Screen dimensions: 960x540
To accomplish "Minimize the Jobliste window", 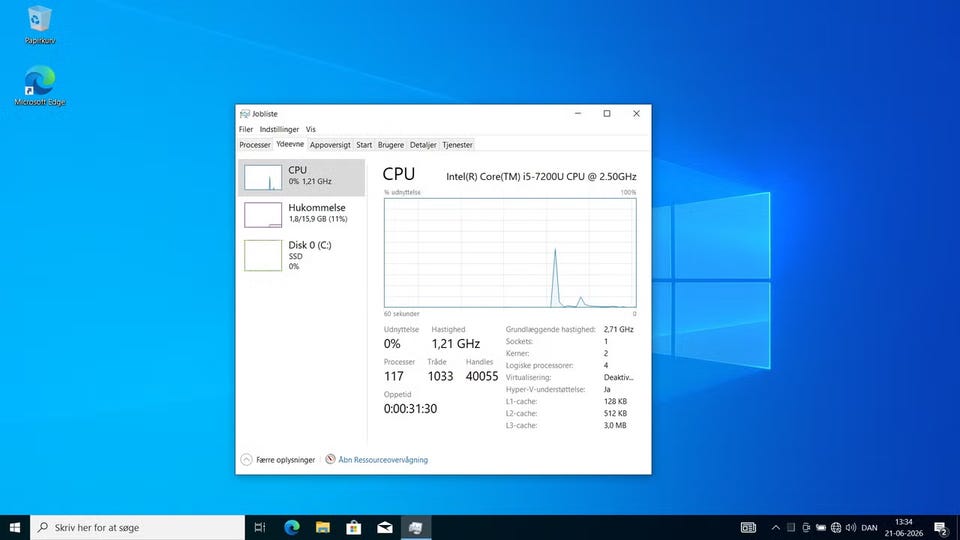I will pos(577,113).
